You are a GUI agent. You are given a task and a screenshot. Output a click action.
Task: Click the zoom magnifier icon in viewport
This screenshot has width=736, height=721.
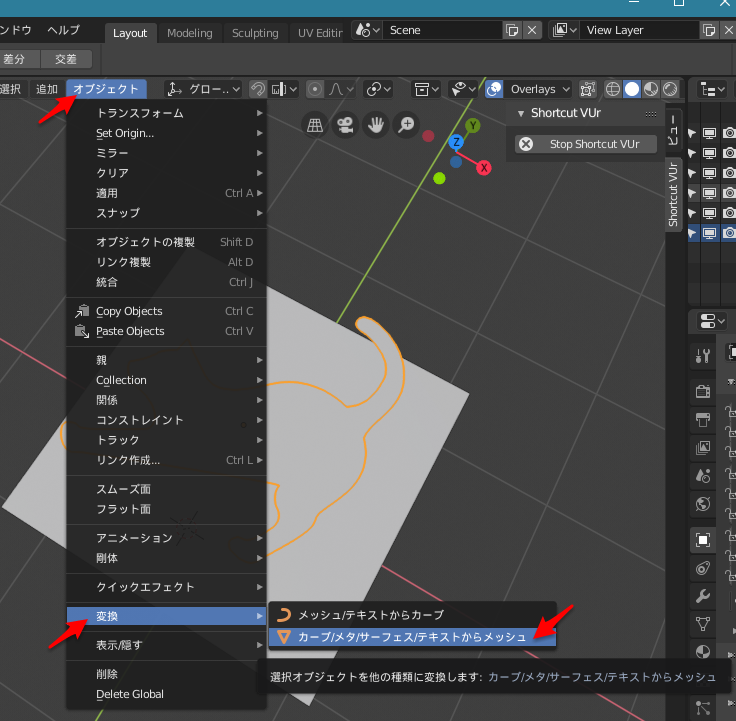406,125
